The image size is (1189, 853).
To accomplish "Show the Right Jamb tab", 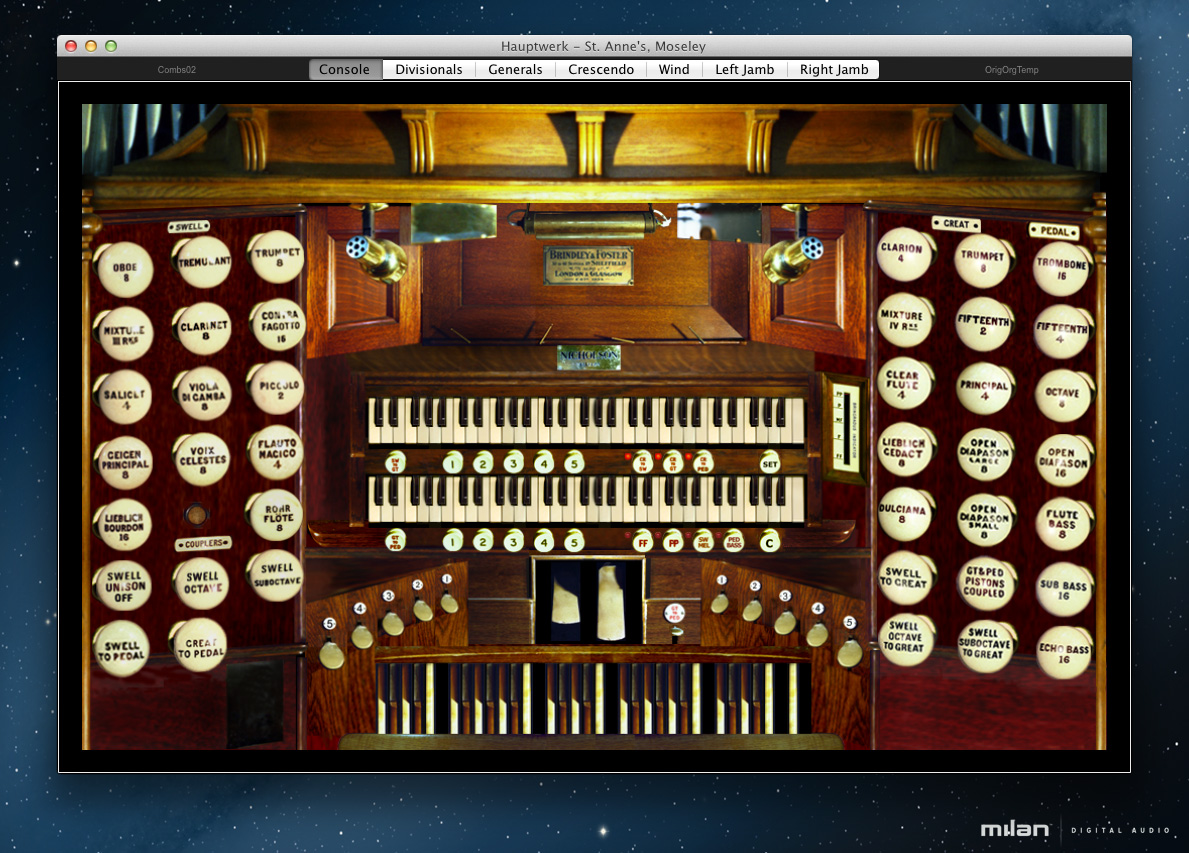I will [x=834, y=69].
